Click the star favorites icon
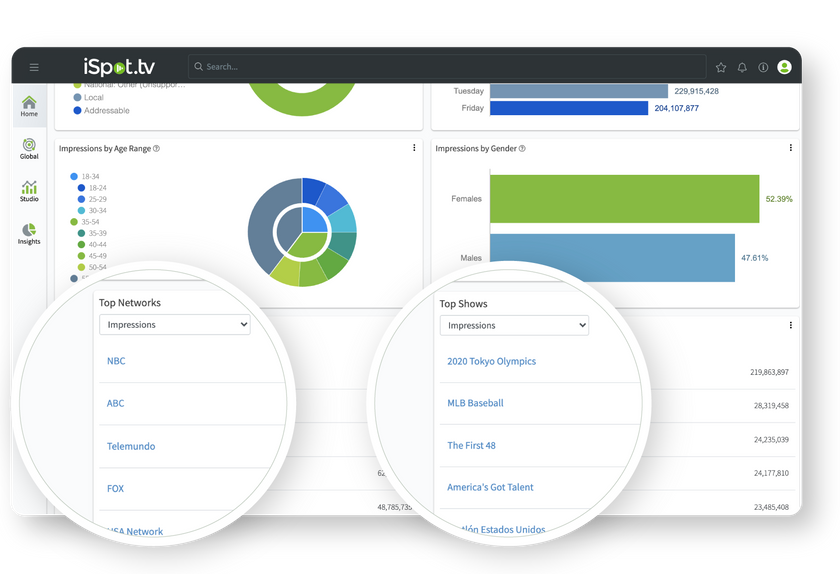840x574 pixels. coord(721,67)
